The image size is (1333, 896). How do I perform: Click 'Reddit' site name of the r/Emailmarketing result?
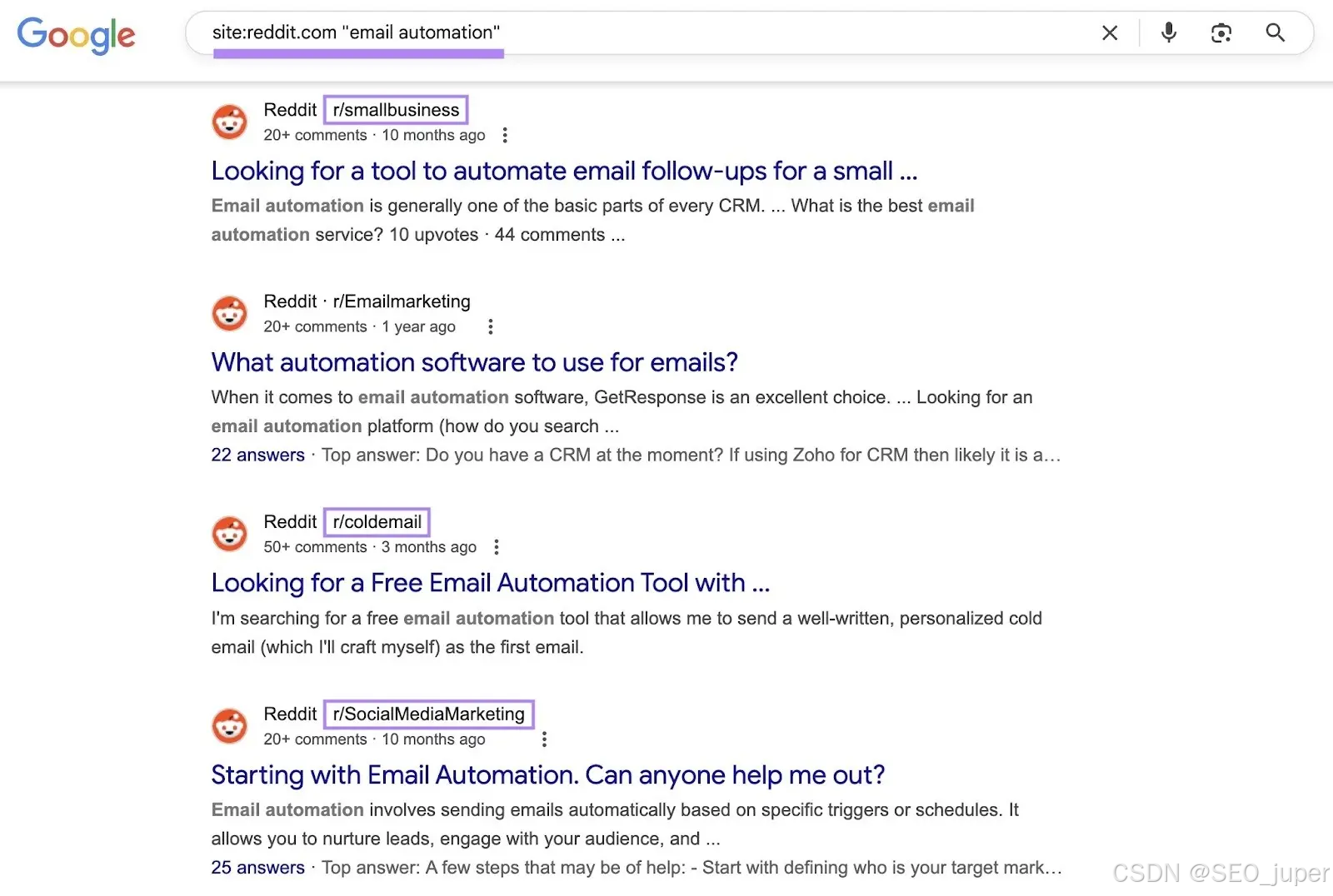290,301
